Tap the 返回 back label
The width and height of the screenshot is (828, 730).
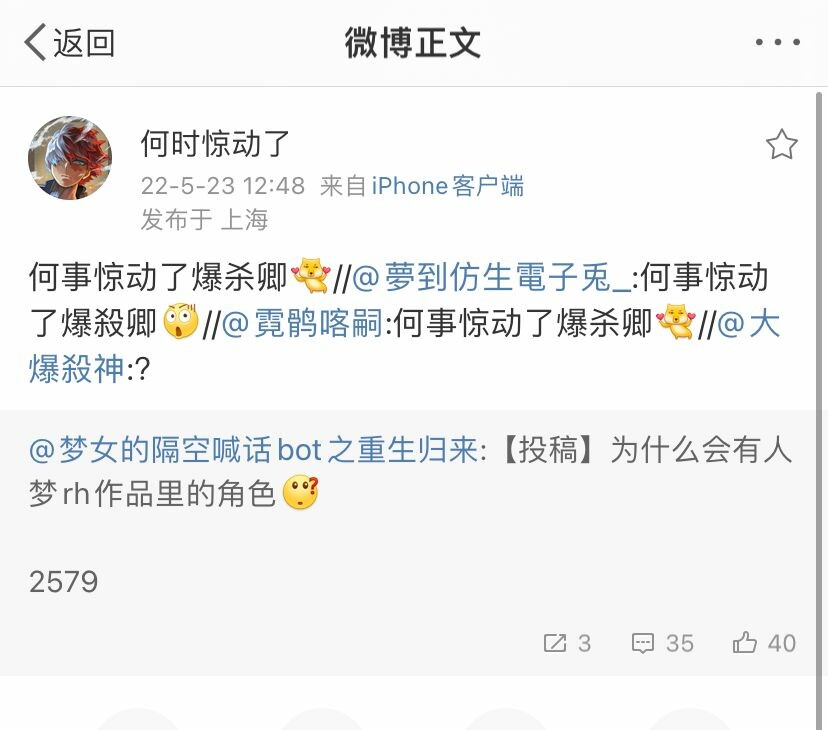(x=84, y=43)
